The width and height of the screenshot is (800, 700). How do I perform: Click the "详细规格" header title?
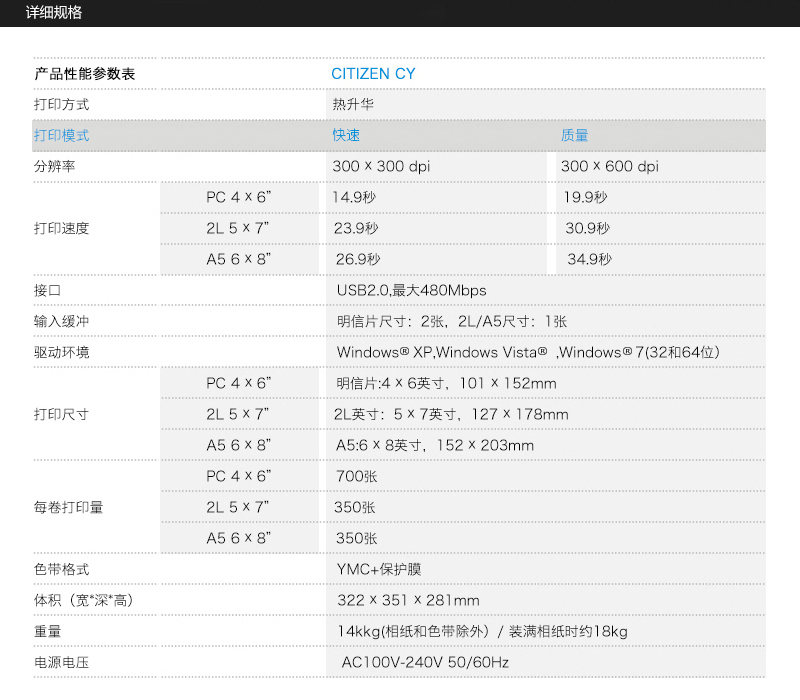tap(54, 12)
